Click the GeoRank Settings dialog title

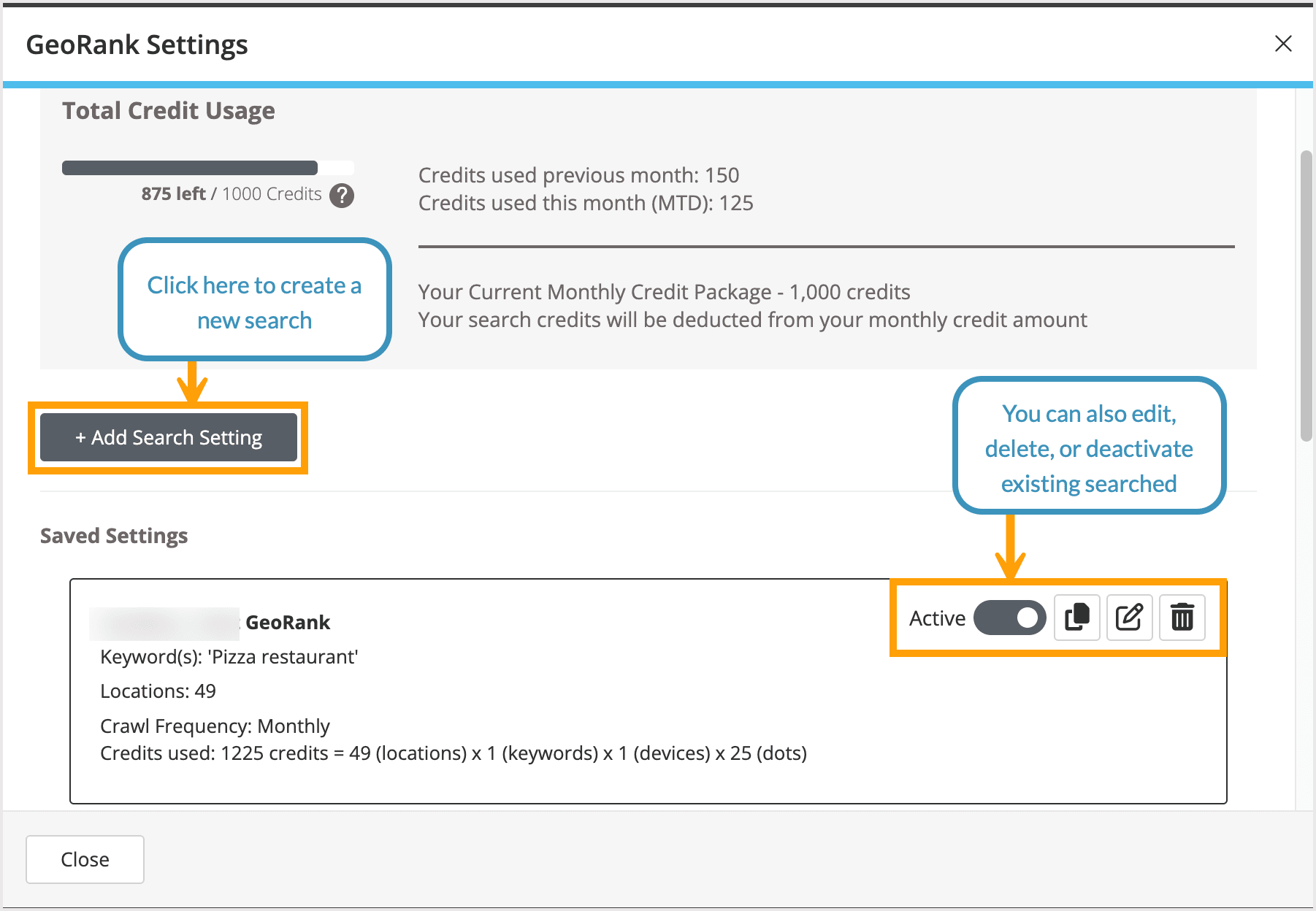click(137, 45)
